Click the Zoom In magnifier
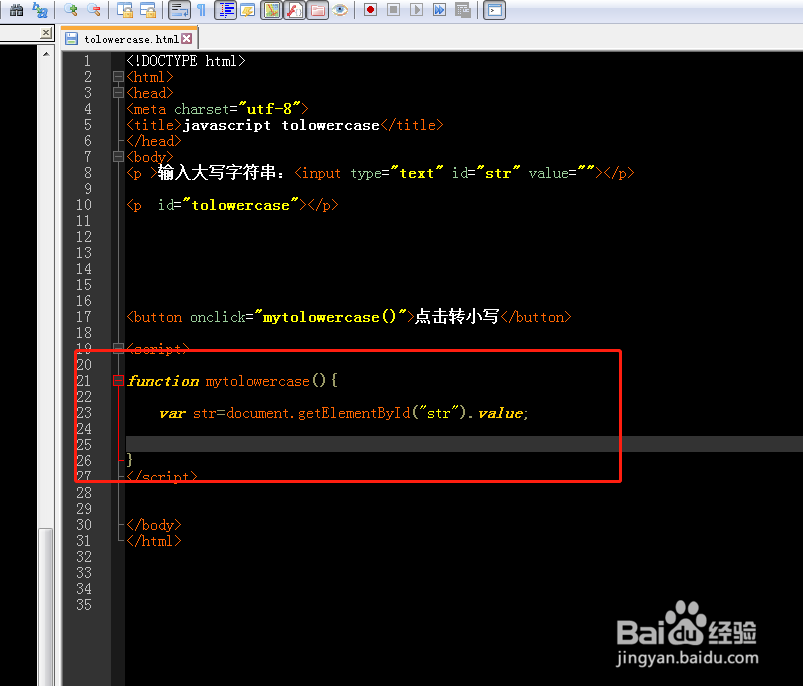 [x=71, y=10]
